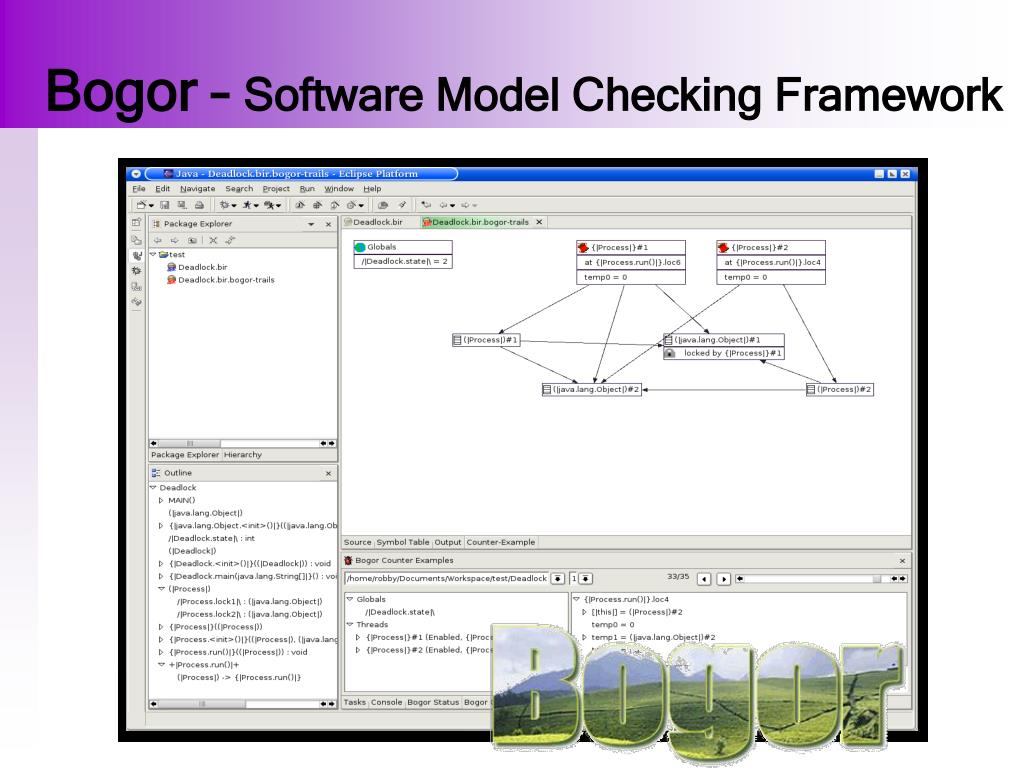
Task: Click the Save As toolbar icon
Action: (x=182, y=205)
